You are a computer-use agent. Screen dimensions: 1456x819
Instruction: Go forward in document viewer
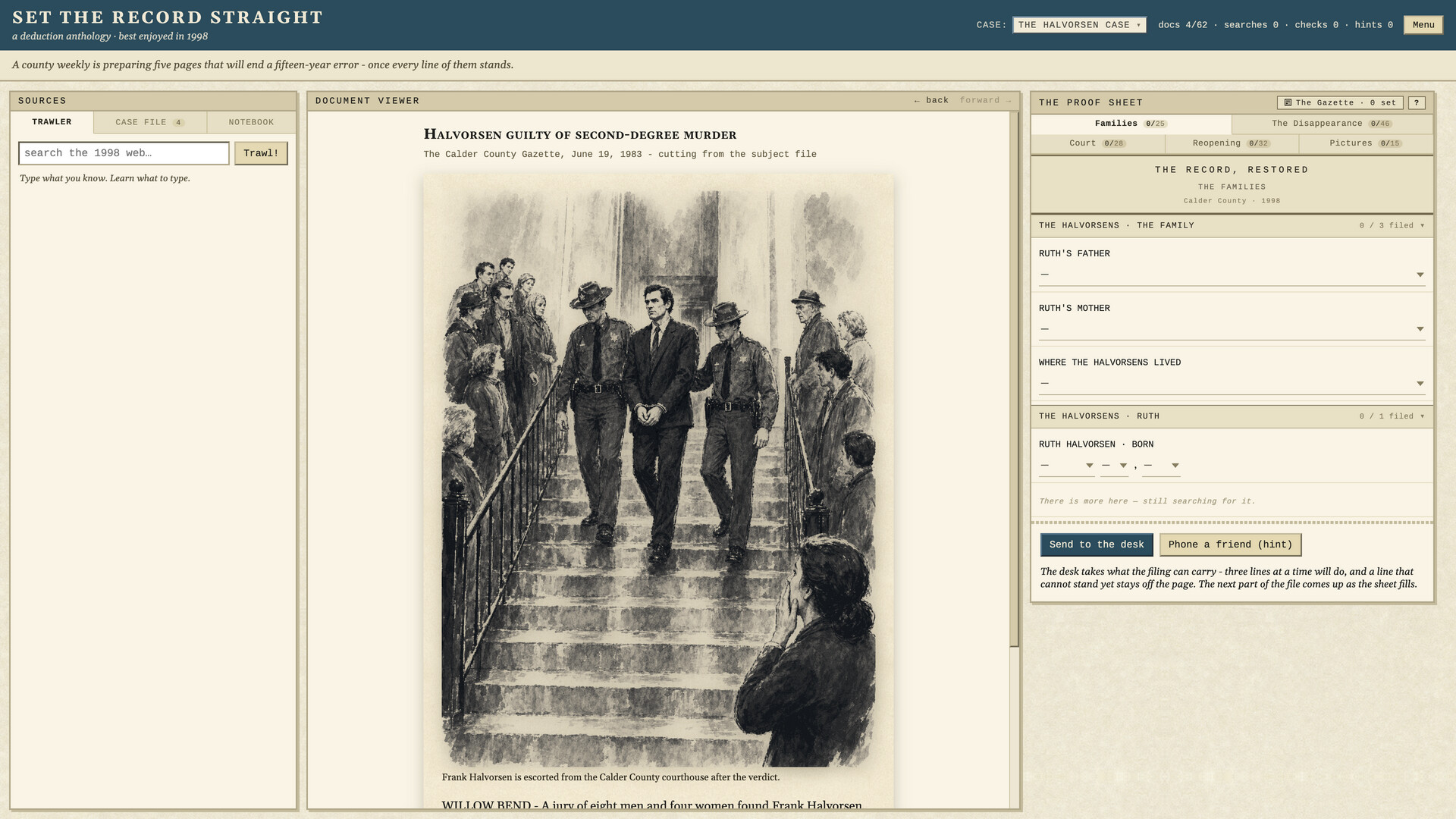[986, 100]
